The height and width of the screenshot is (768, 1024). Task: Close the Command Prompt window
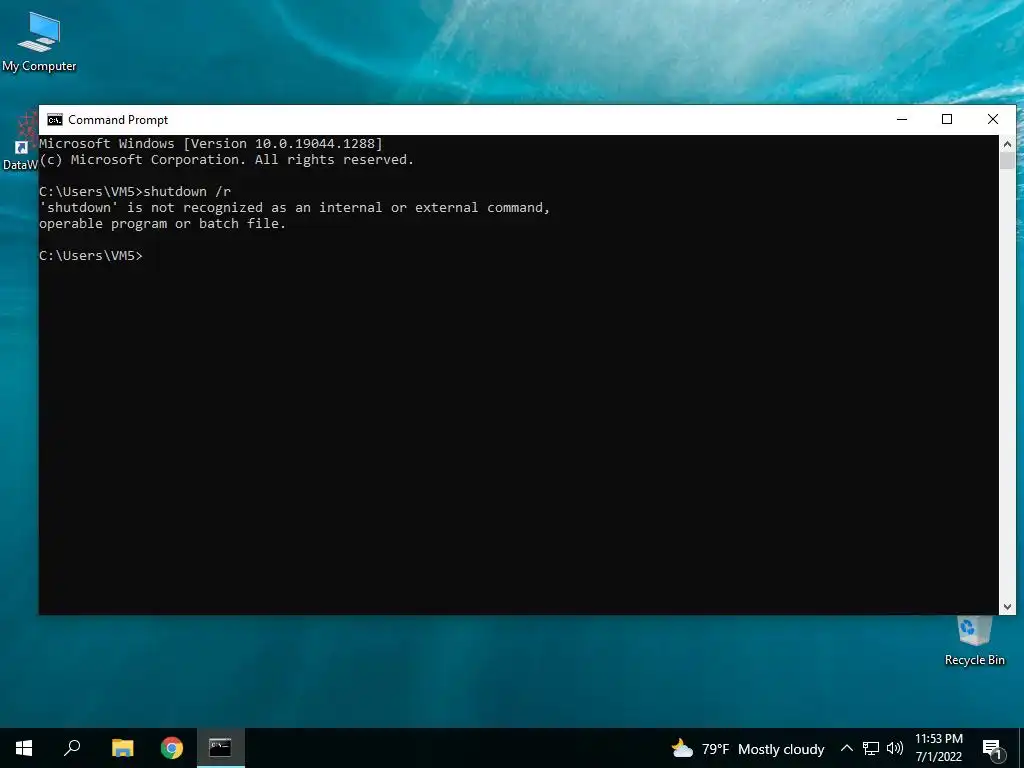click(x=993, y=120)
